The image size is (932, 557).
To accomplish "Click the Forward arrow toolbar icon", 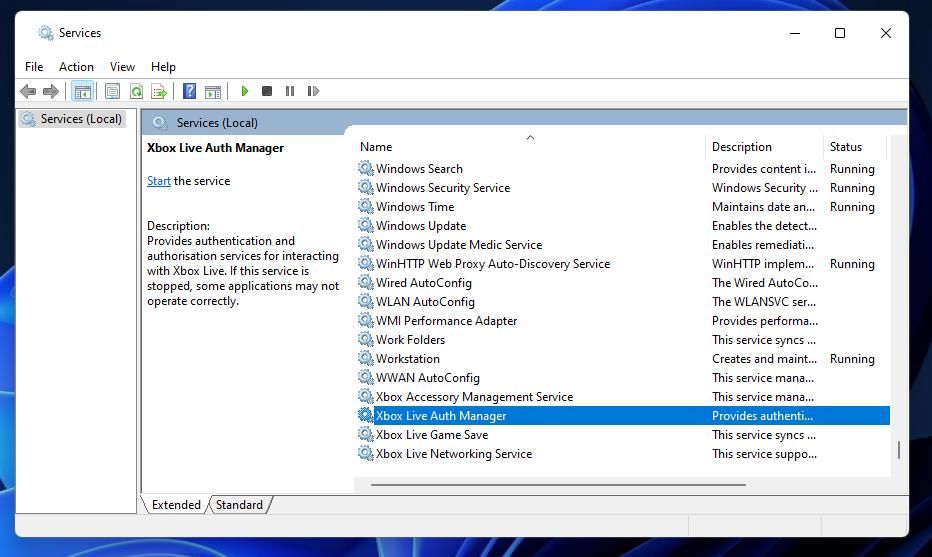I will (51, 91).
